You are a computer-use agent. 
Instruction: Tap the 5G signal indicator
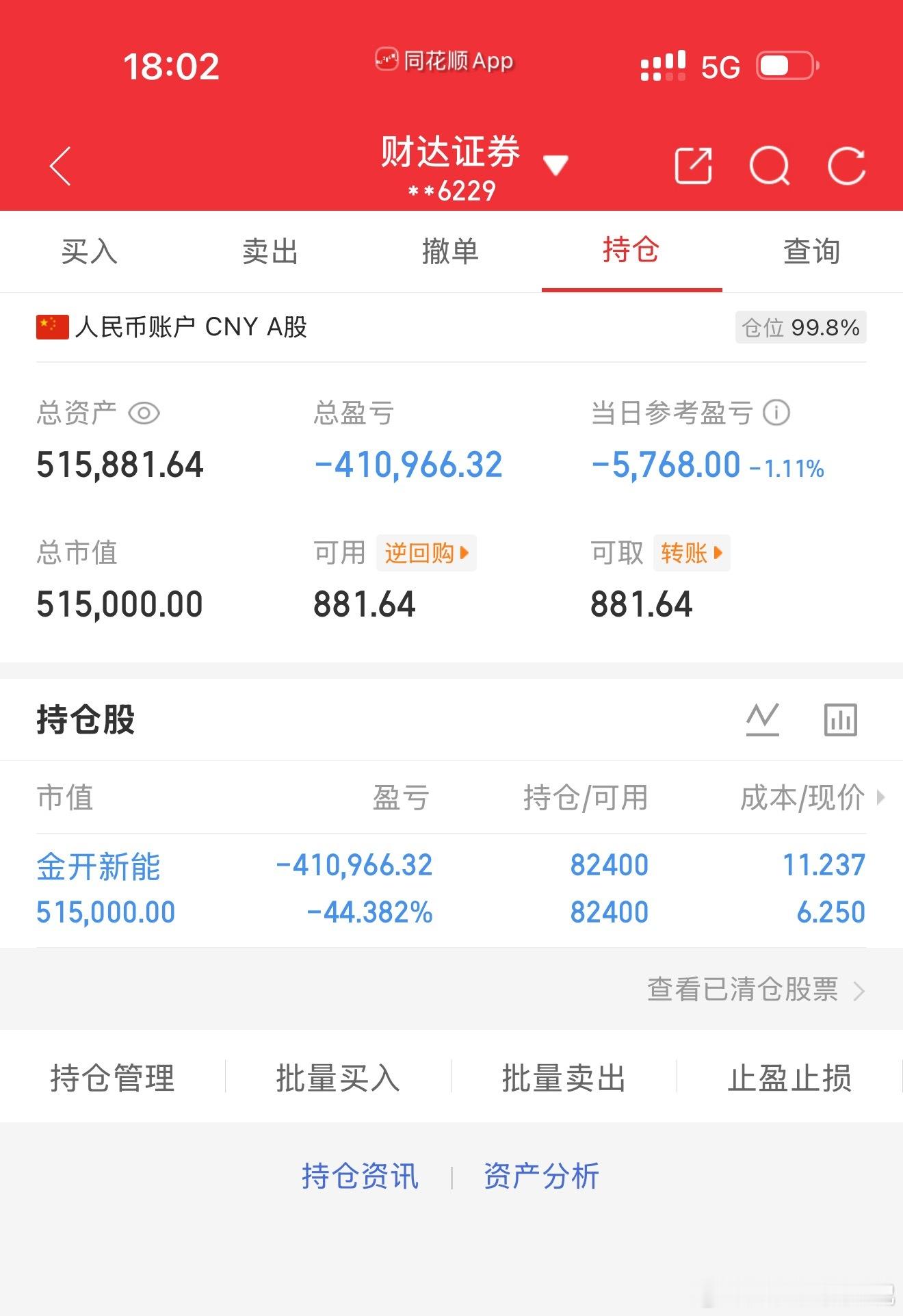pyautogui.click(x=720, y=67)
